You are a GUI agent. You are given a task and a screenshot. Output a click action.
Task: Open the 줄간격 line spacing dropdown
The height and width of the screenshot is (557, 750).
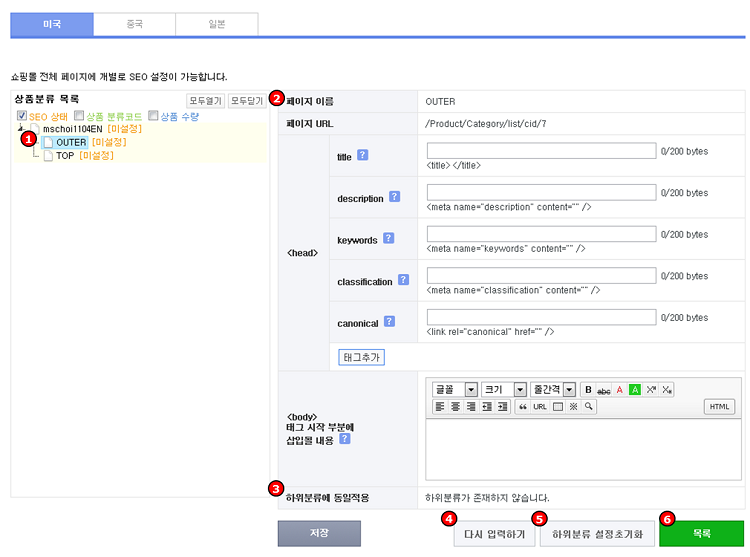[569, 389]
